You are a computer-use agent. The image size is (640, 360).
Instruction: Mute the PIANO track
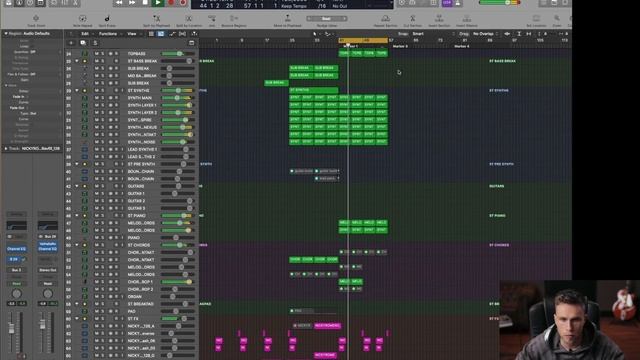(97, 238)
